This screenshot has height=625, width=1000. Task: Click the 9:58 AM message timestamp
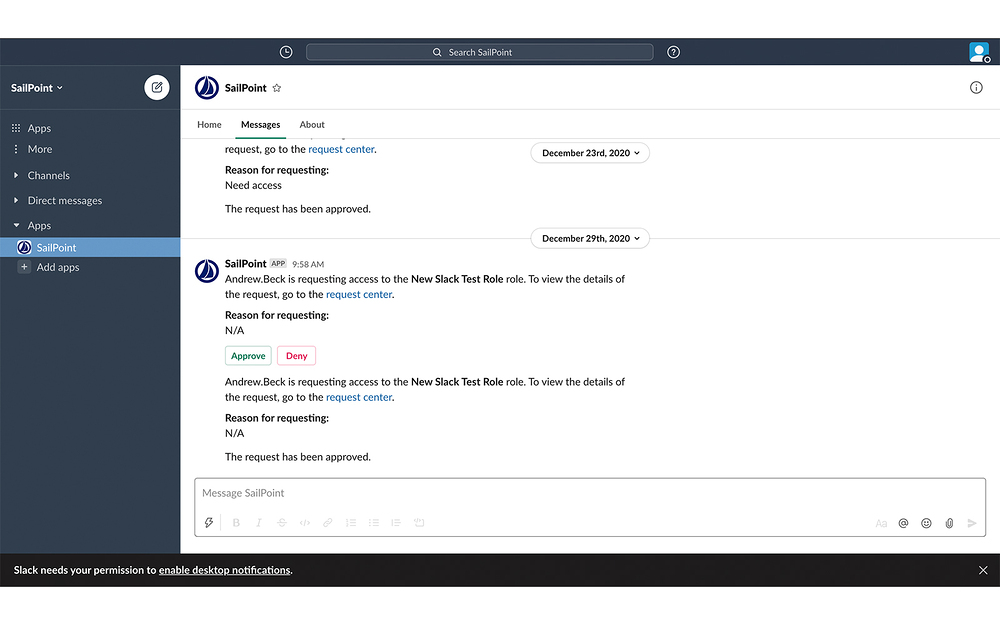click(x=308, y=264)
